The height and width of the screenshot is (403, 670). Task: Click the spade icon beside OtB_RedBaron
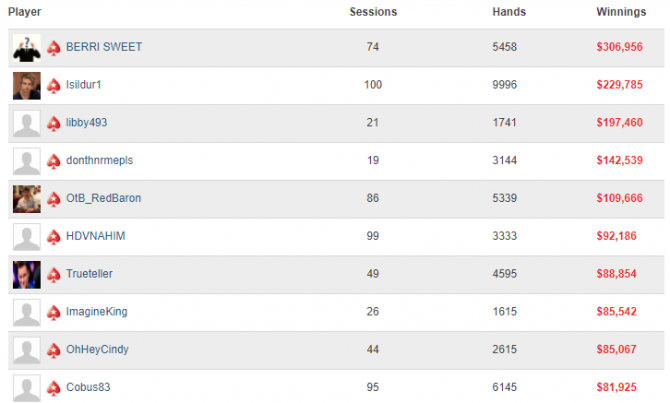53,199
